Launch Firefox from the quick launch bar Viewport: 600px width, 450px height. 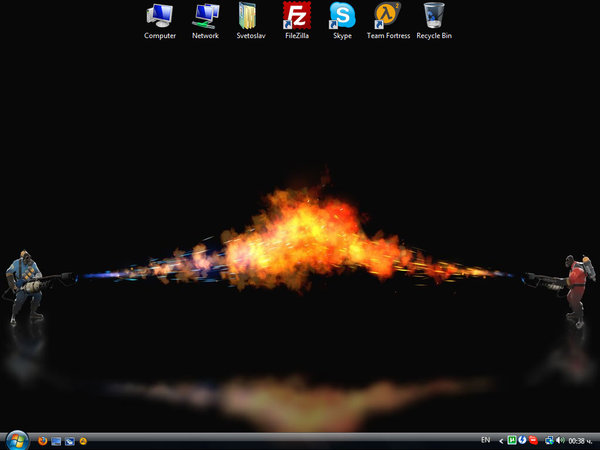[x=42, y=441]
